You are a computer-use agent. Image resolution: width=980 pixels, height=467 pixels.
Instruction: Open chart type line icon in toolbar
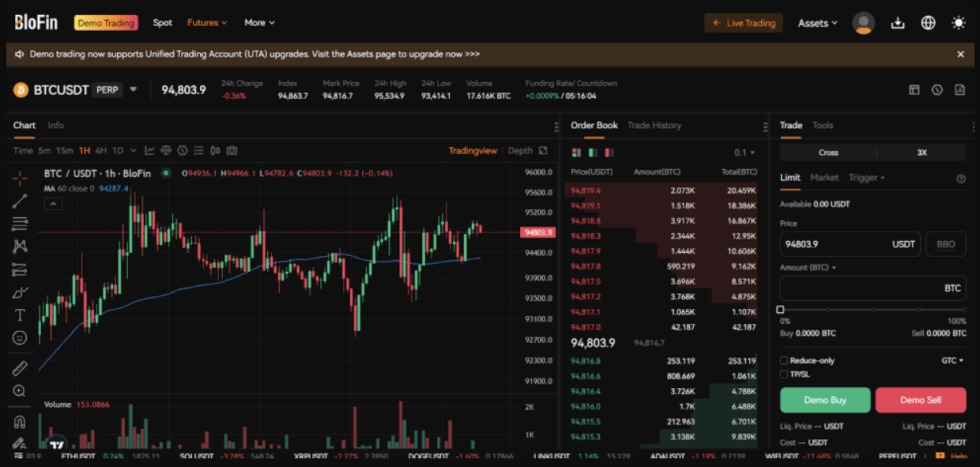[150, 151]
